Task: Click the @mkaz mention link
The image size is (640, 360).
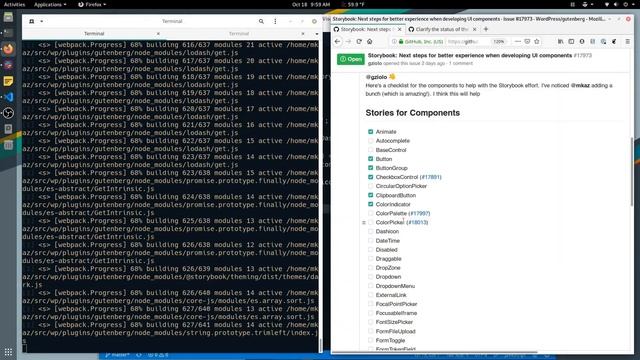Action: (580, 86)
